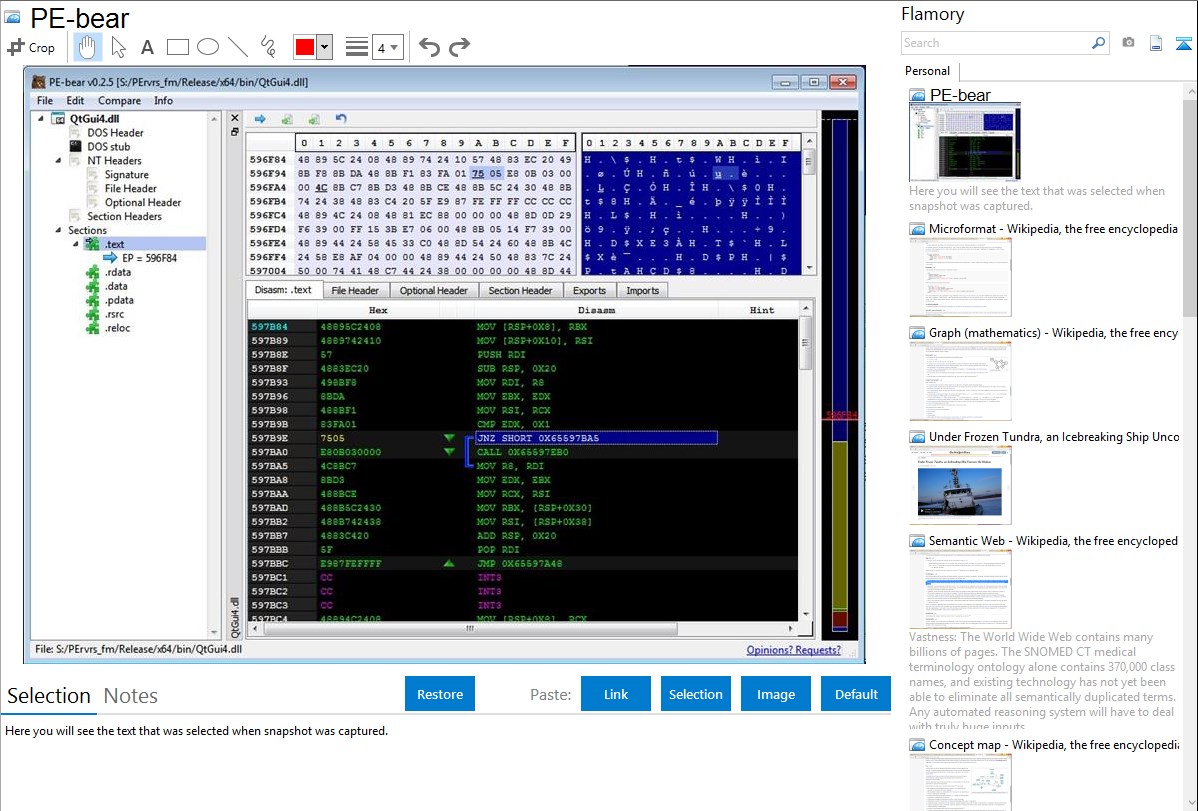Click the page document icon in Flamory header
Image resolution: width=1198 pixels, height=811 pixels.
point(1156,43)
